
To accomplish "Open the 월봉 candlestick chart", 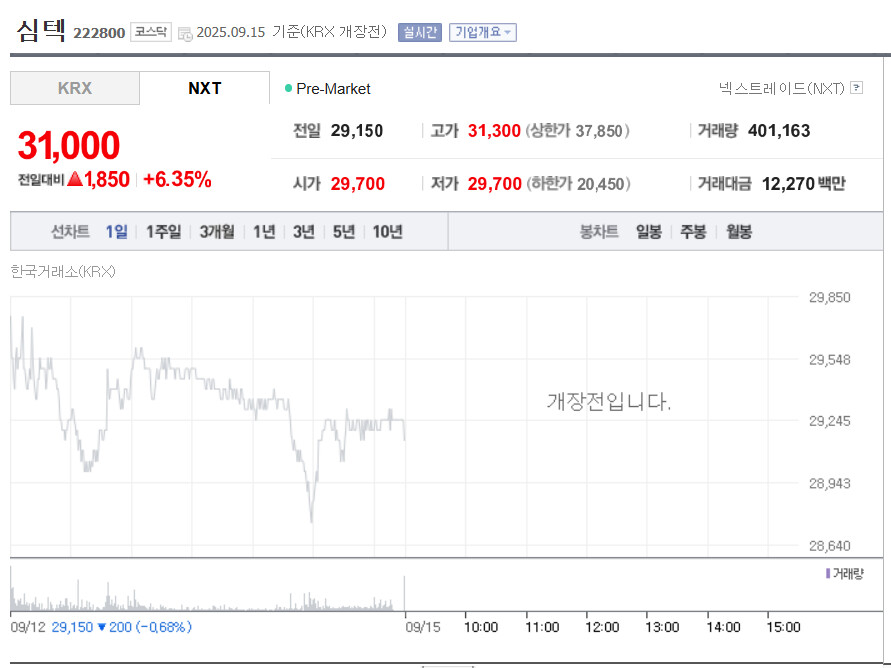I will pos(739,232).
